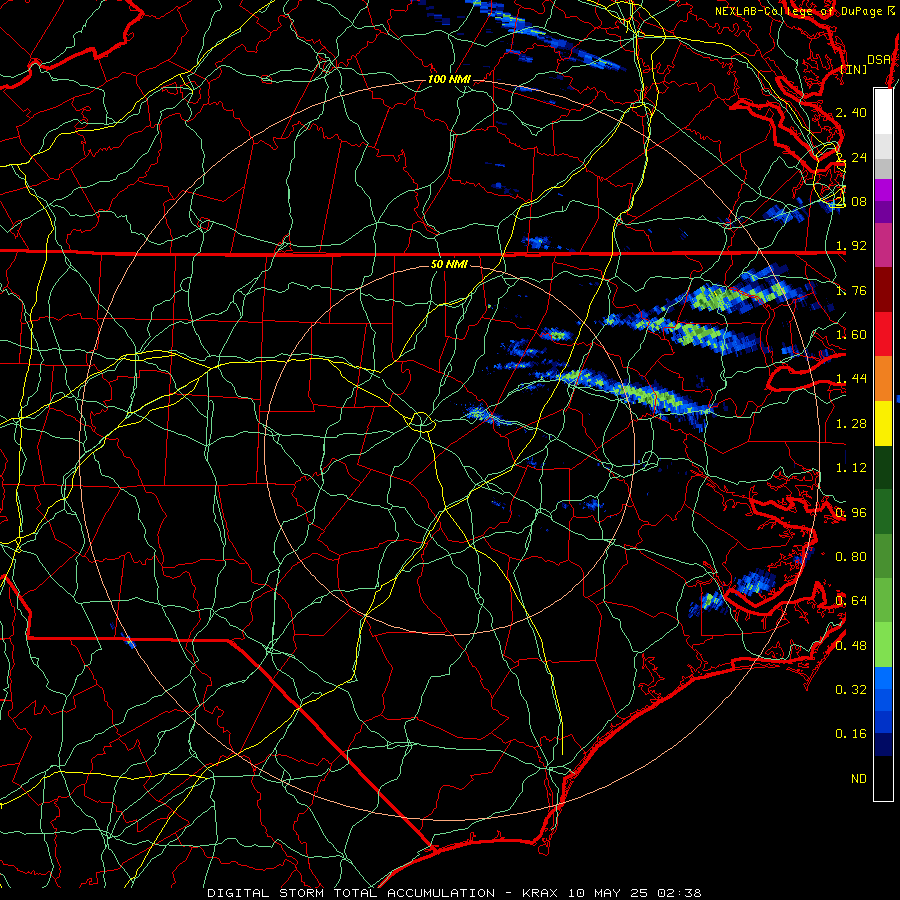Click the 1.44 legend value
900x900 pixels.
(851, 379)
